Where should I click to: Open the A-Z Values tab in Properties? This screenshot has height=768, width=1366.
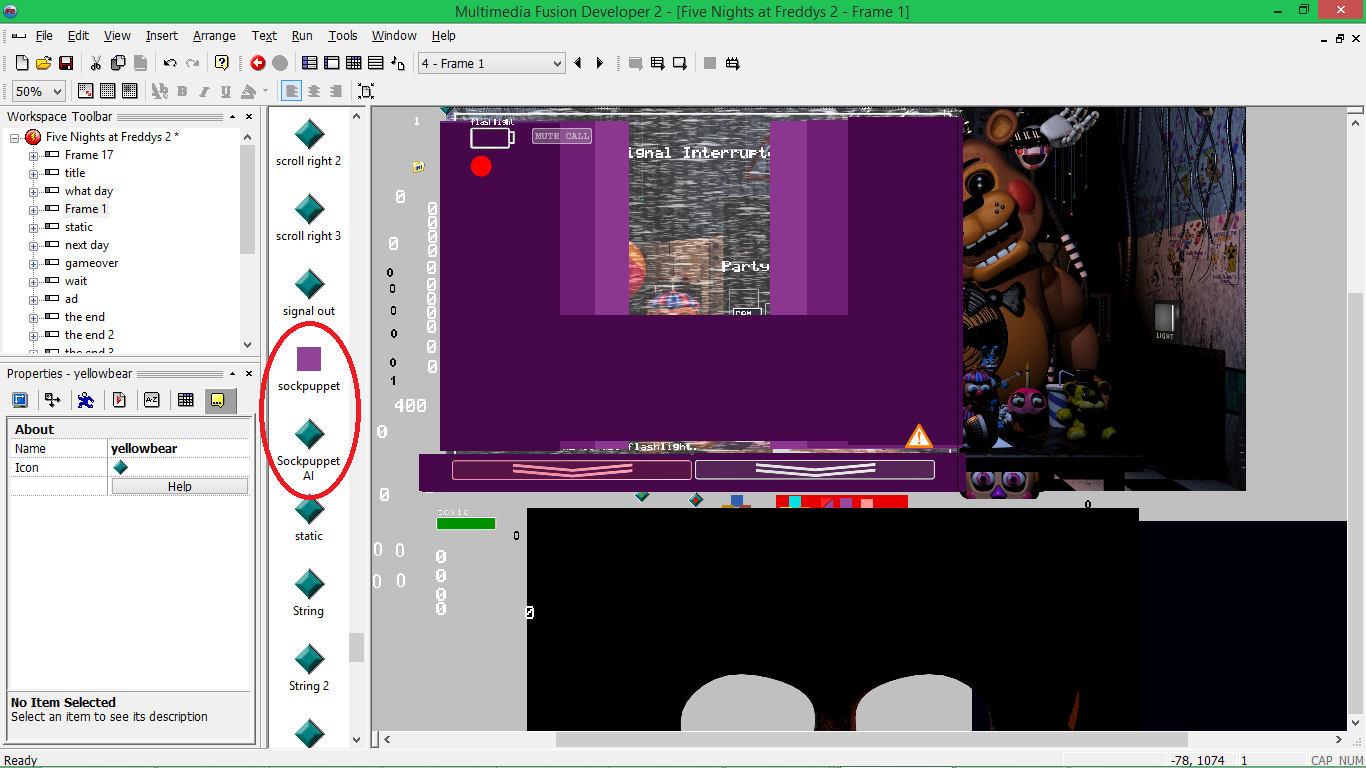152,400
